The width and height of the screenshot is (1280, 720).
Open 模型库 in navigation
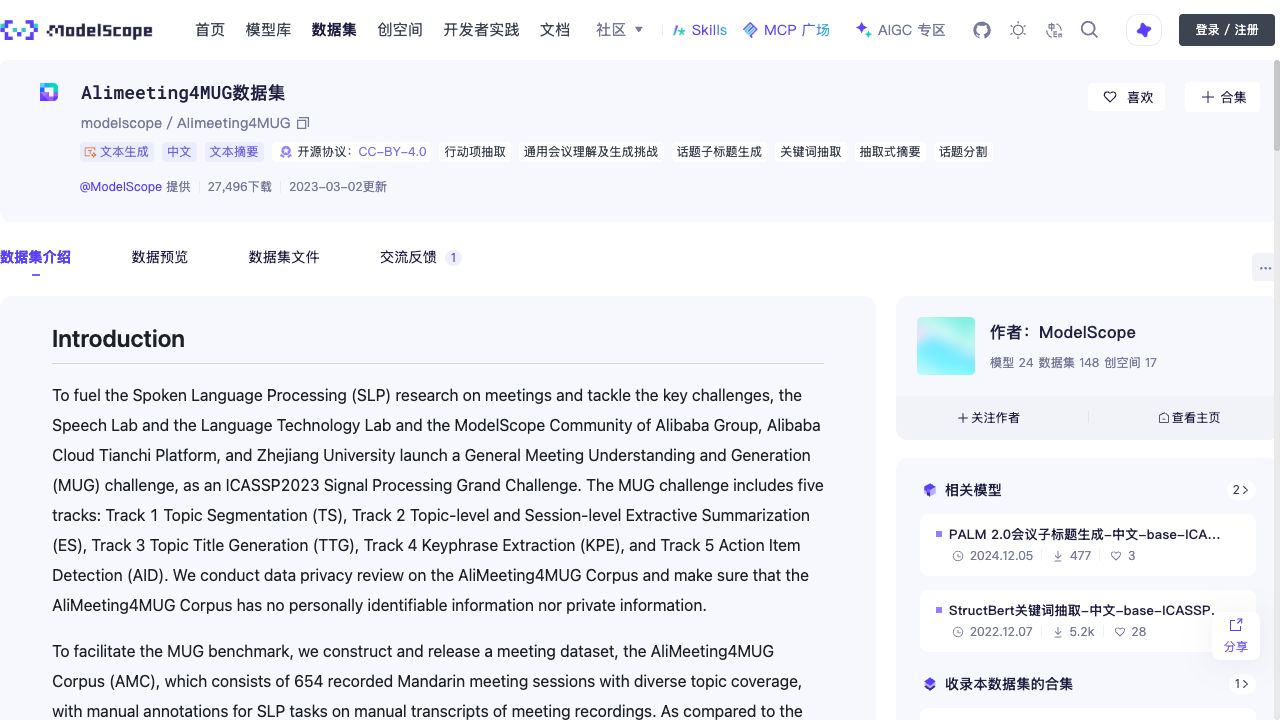[x=268, y=30]
